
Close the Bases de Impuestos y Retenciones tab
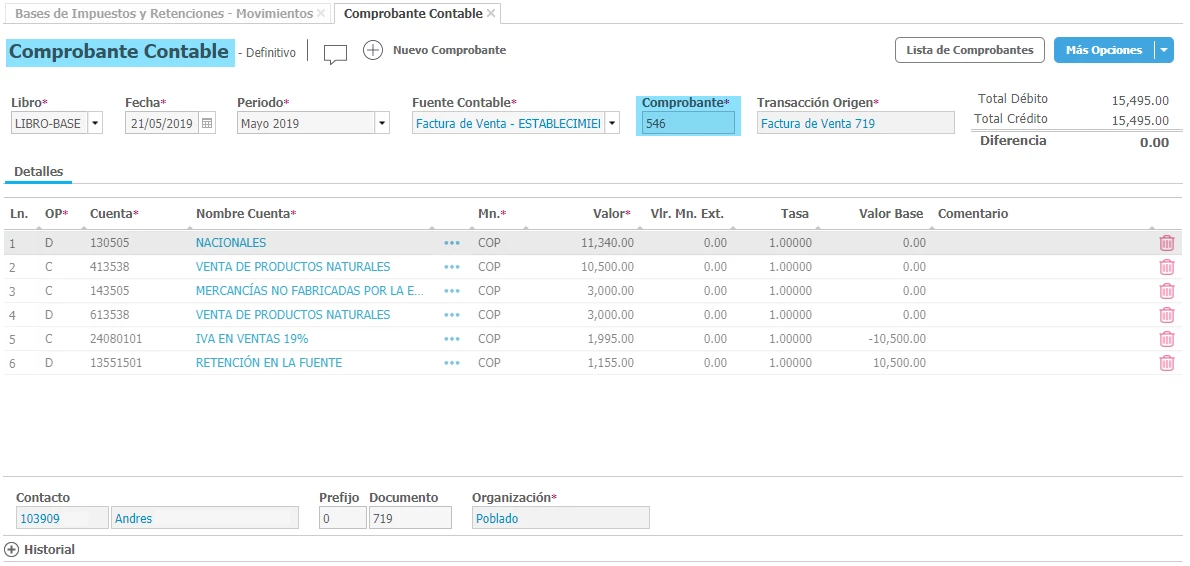point(321,14)
